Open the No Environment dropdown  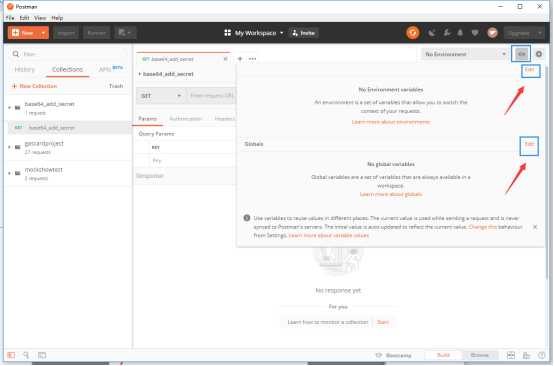[x=465, y=54]
